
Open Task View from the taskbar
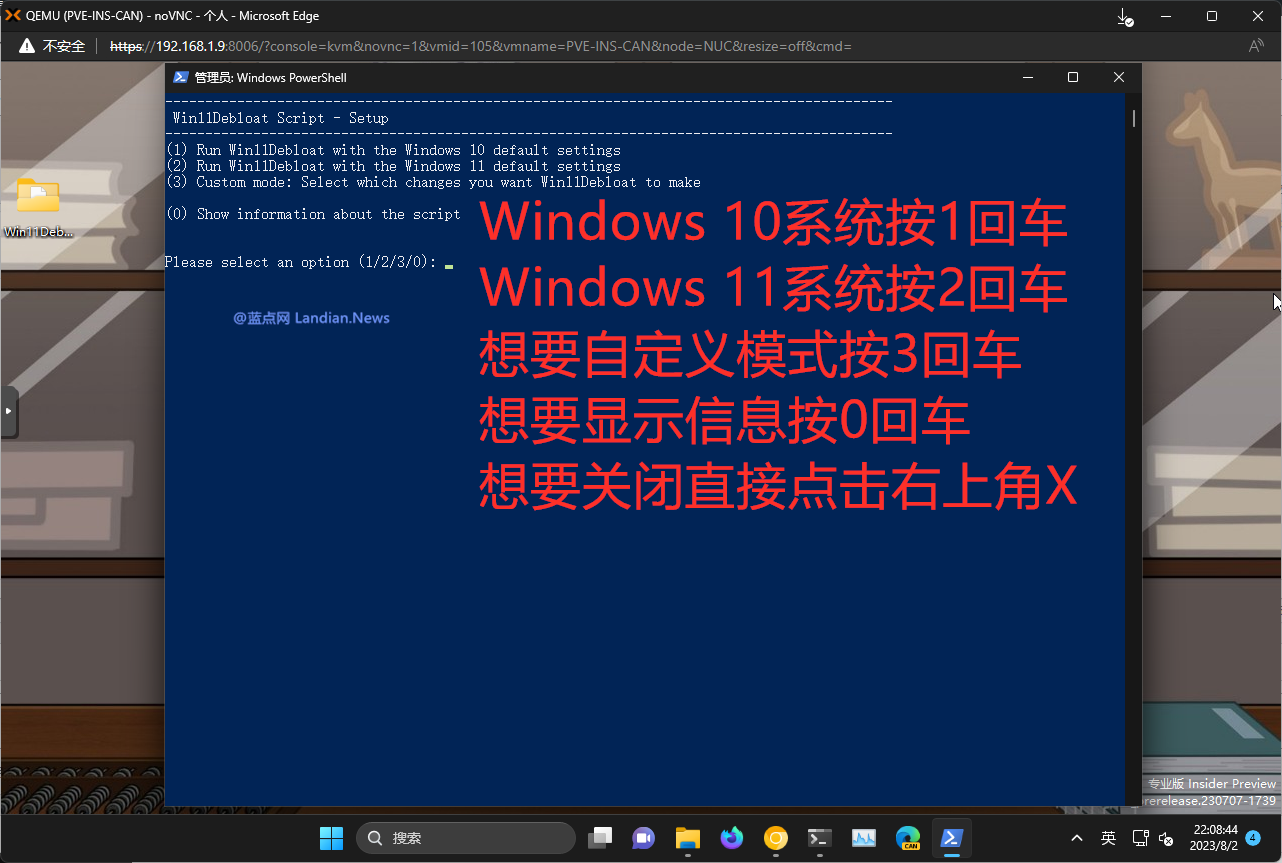600,838
